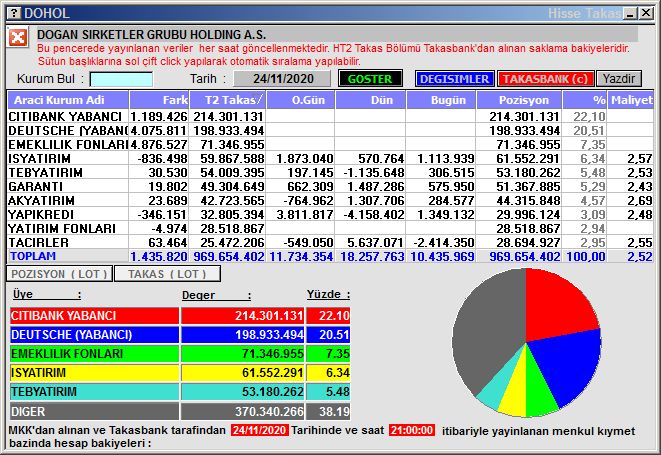This screenshot has width=661, height=455.
Task: Switch to the POZISYON ( LOT ) tab
Action: pyautogui.click(x=59, y=274)
